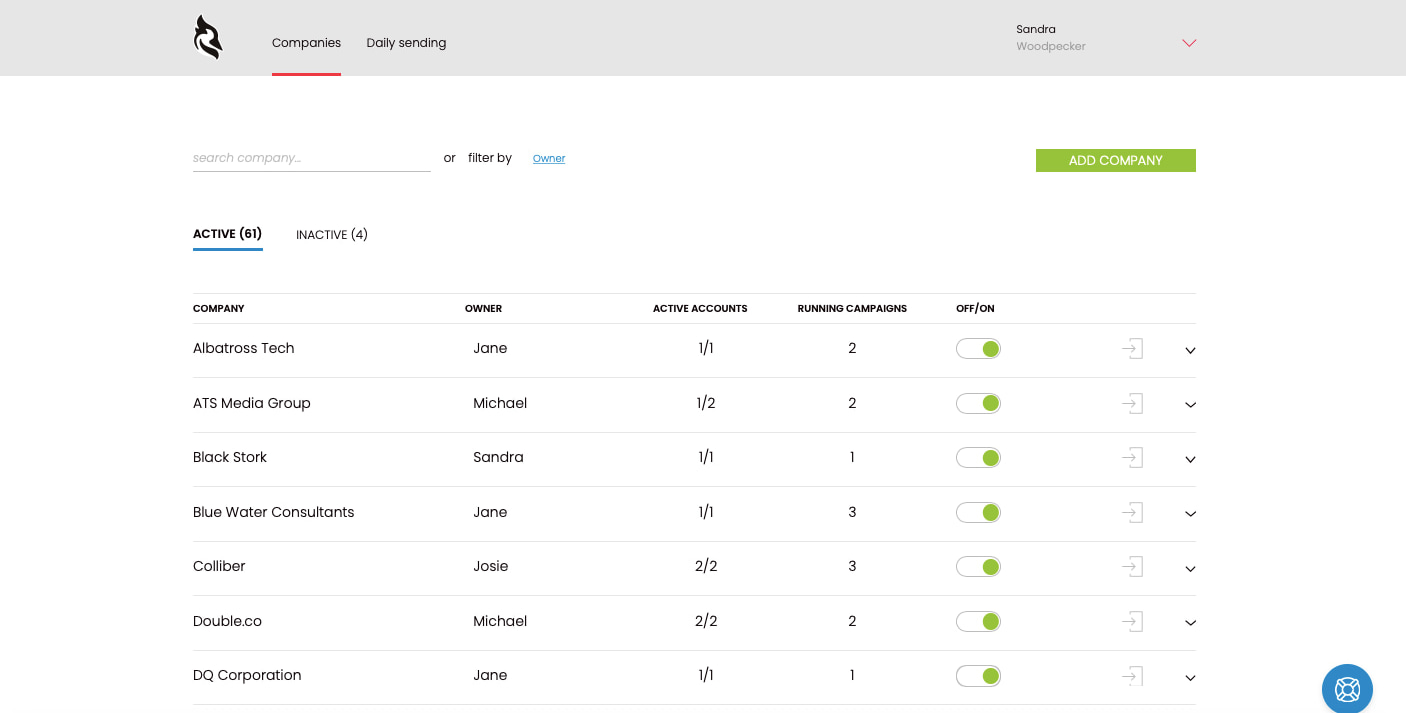Toggle off Blue Water Consultants switch
The width and height of the screenshot is (1406, 713).
978,513
